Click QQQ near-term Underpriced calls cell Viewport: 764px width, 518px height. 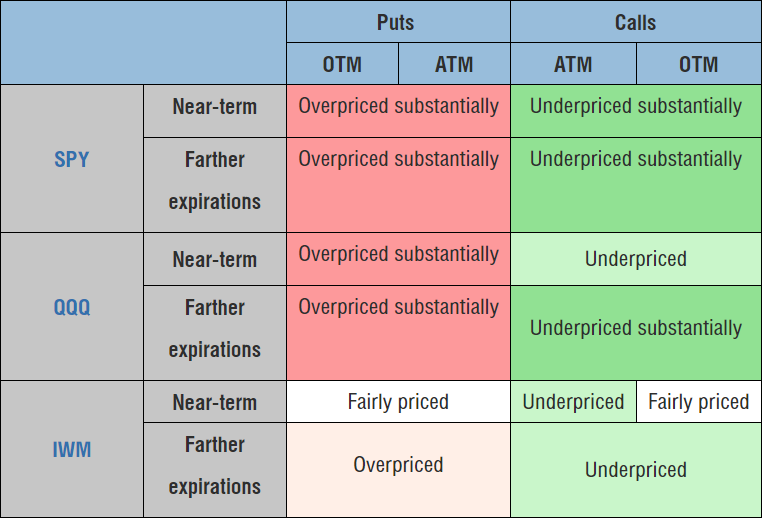[636, 259]
